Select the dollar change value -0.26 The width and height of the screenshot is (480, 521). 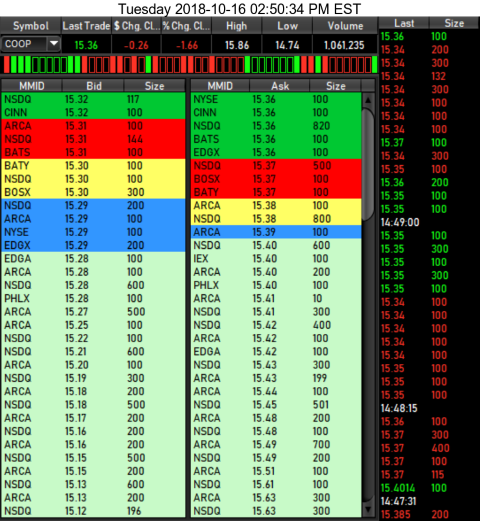point(136,45)
